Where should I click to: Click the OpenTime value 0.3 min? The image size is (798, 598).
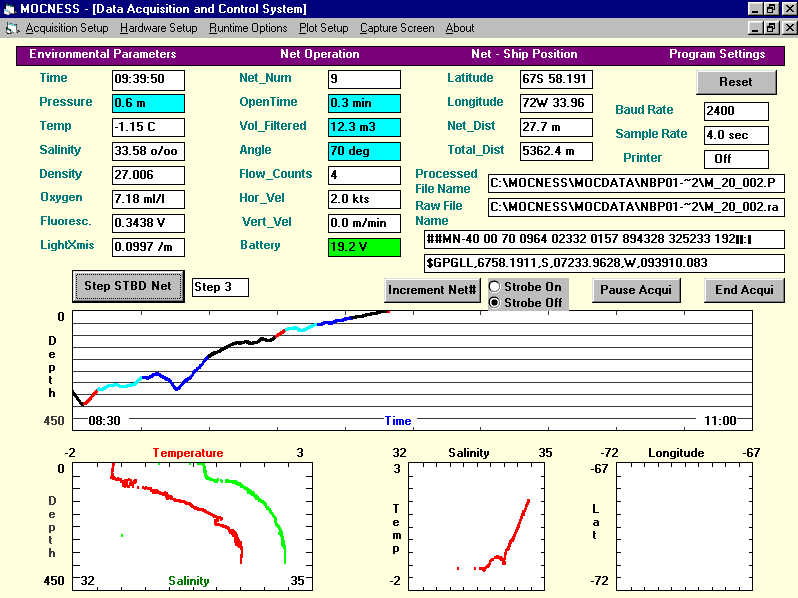point(364,103)
